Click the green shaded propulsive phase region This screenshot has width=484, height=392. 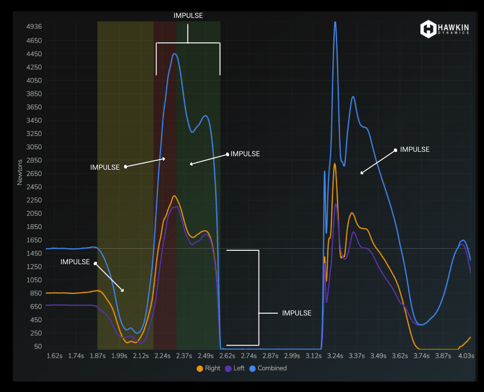point(198,185)
